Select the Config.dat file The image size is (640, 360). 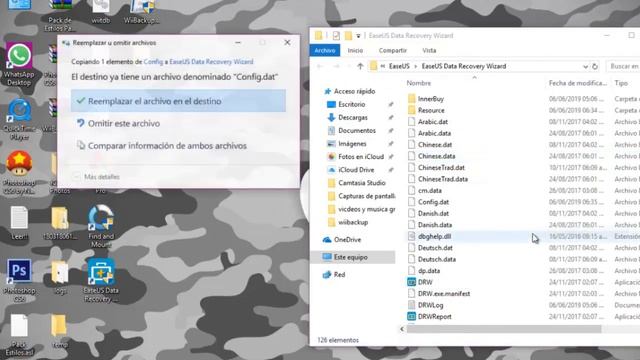point(433,202)
